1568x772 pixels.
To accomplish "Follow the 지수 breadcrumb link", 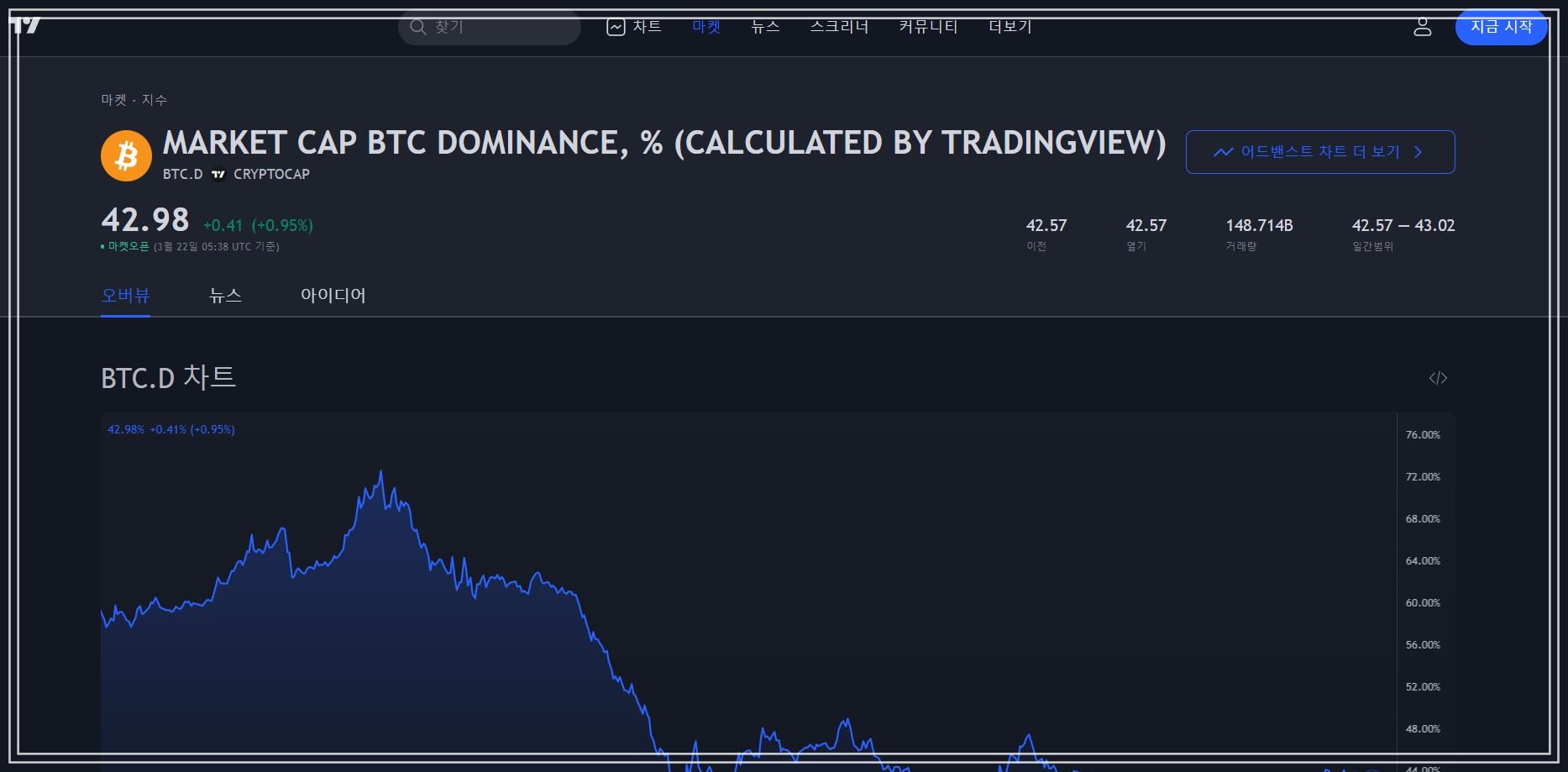I will (x=155, y=100).
